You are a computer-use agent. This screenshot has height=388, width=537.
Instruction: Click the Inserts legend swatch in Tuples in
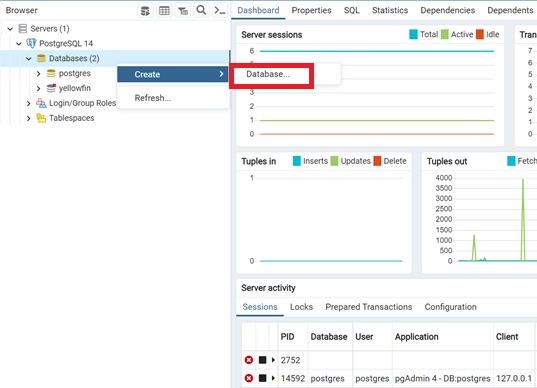click(x=297, y=161)
